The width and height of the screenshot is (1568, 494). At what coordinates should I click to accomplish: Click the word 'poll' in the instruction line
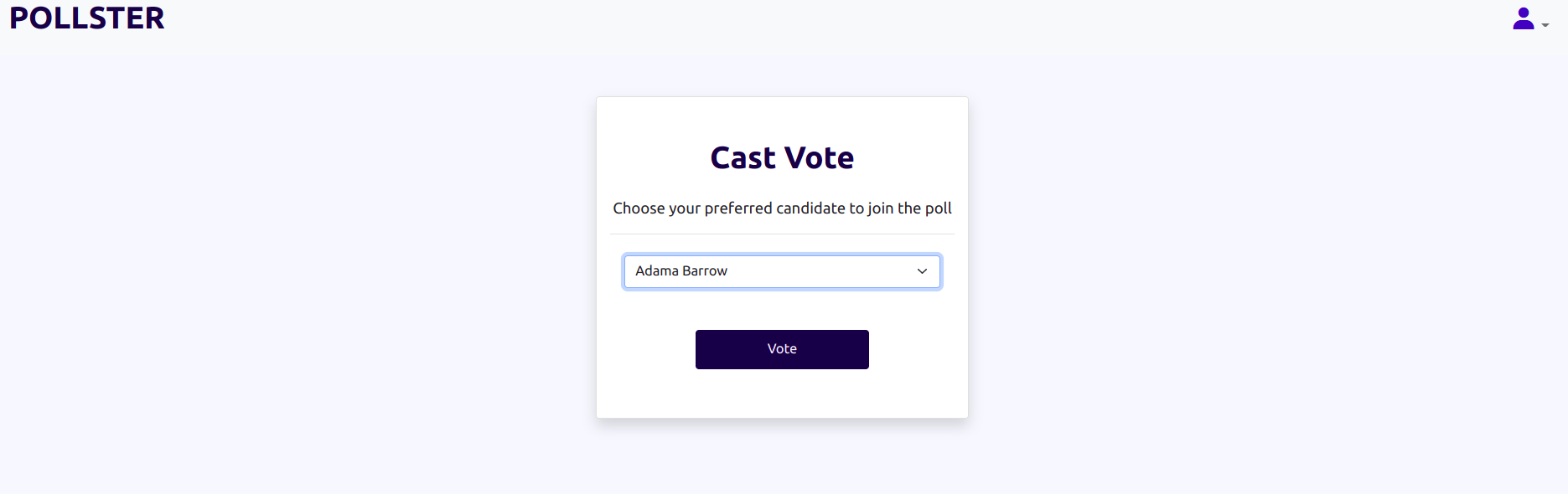[x=939, y=208]
